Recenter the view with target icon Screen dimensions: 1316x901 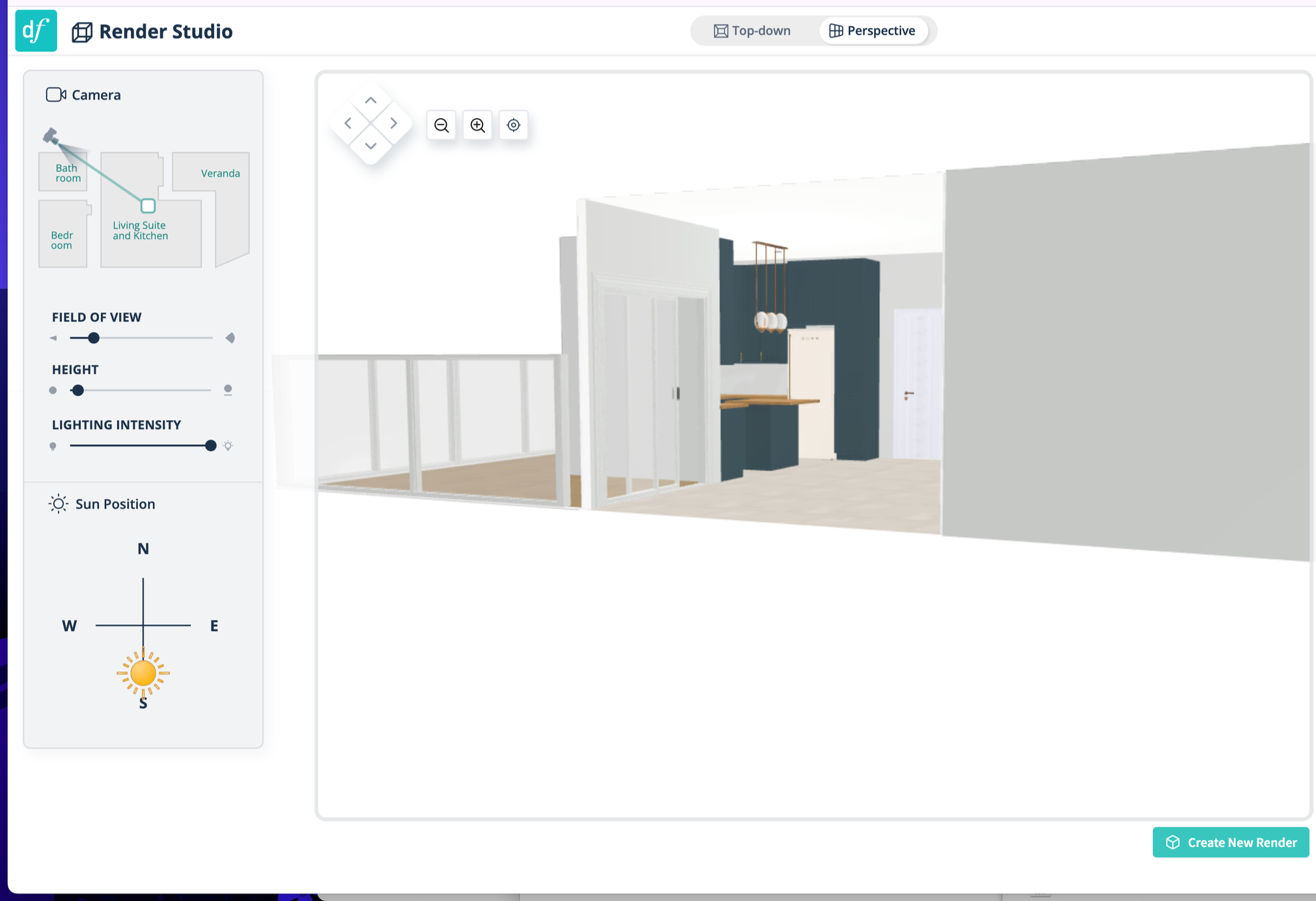[x=514, y=125]
